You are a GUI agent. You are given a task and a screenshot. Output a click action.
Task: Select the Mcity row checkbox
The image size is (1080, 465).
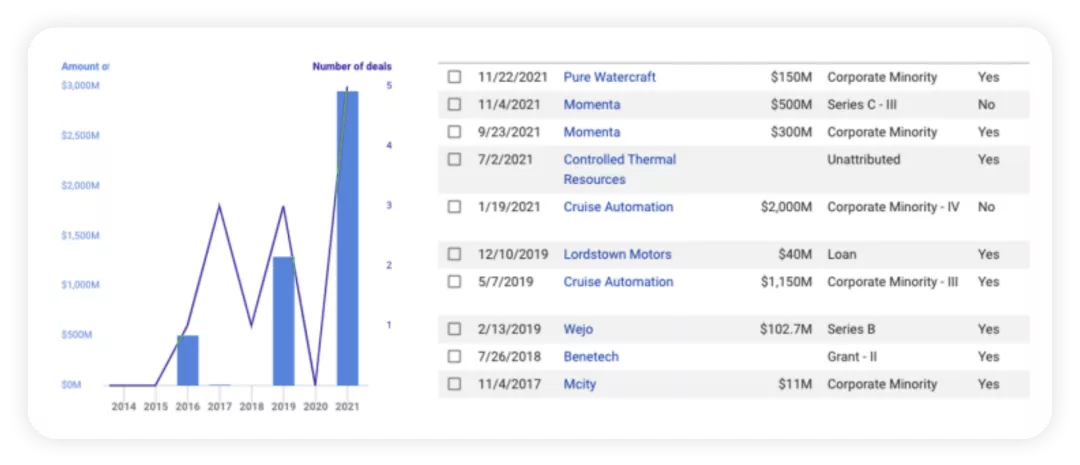click(454, 384)
